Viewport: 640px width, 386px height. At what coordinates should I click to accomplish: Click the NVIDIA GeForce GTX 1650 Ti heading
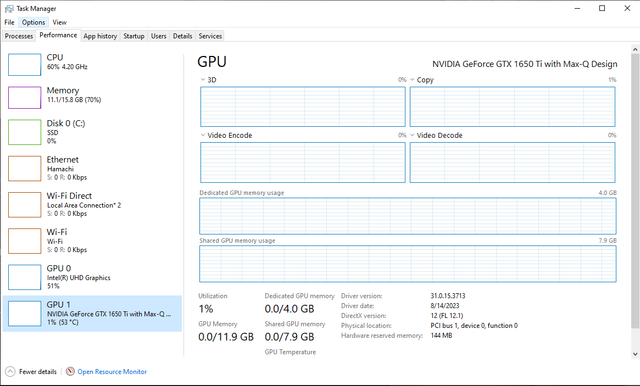524,64
